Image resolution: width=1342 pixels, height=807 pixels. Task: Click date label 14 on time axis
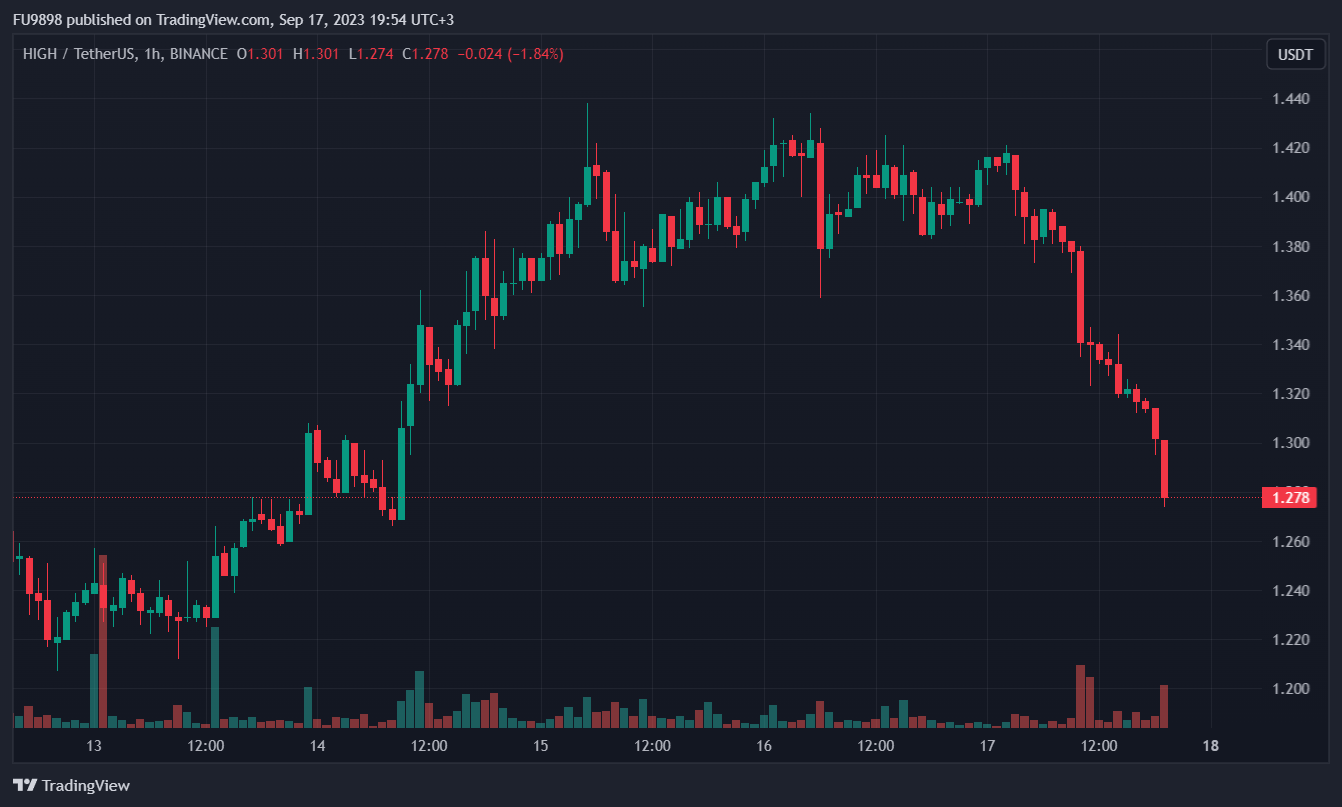(x=318, y=746)
